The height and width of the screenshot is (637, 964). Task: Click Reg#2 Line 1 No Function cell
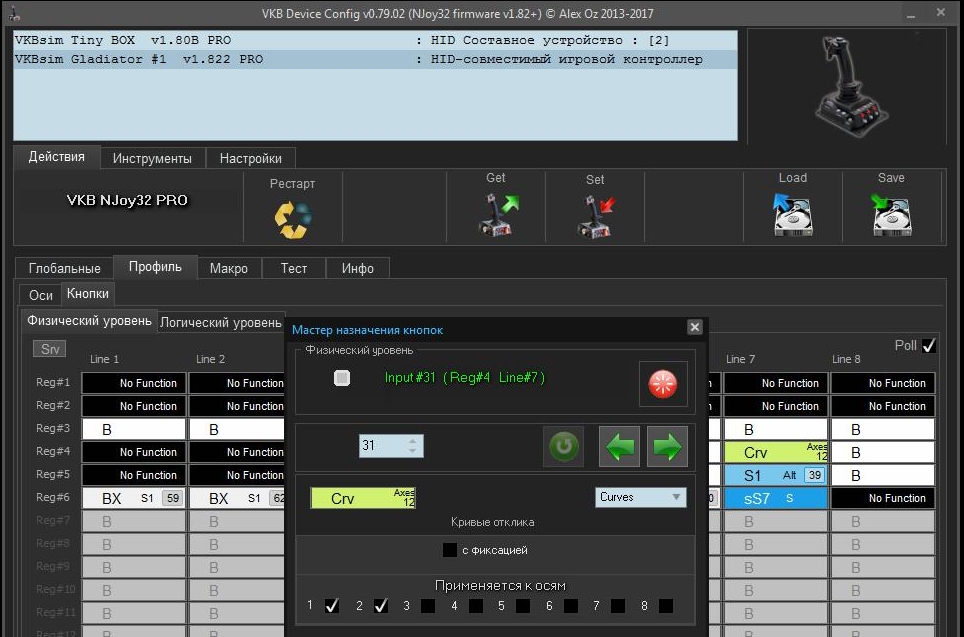coord(133,406)
